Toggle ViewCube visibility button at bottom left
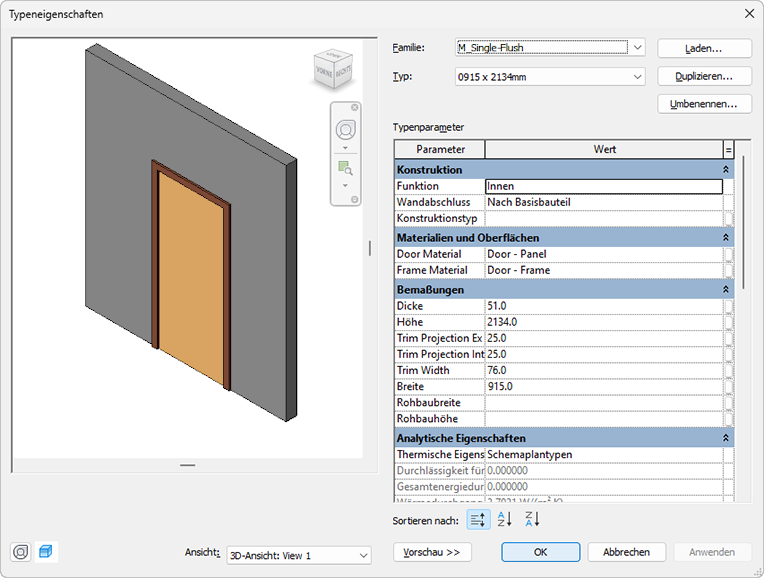The image size is (764, 578). coord(46,552)
